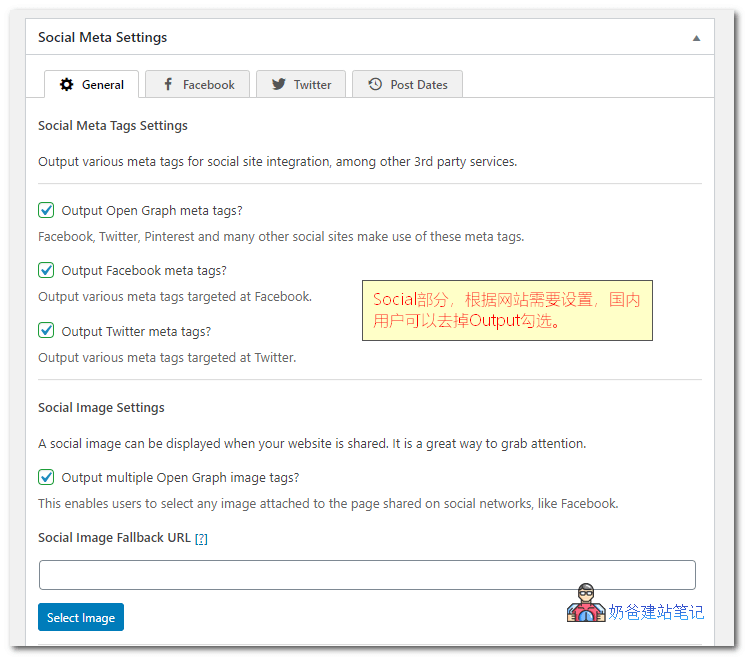Select 'Output various meta tags targeted at Facebook.' text

(175, 296)
